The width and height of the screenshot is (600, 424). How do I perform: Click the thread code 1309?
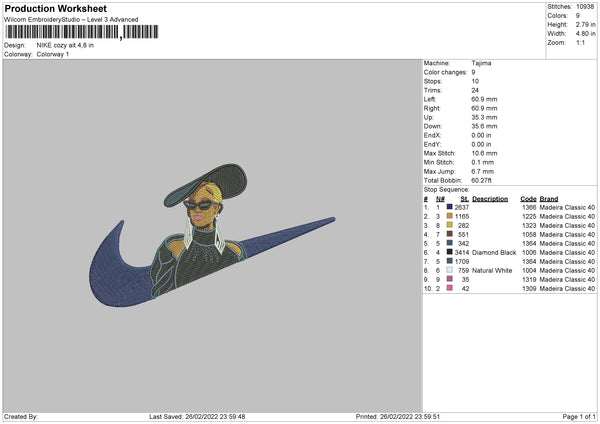pyautogui.click(x=529, y=289)
